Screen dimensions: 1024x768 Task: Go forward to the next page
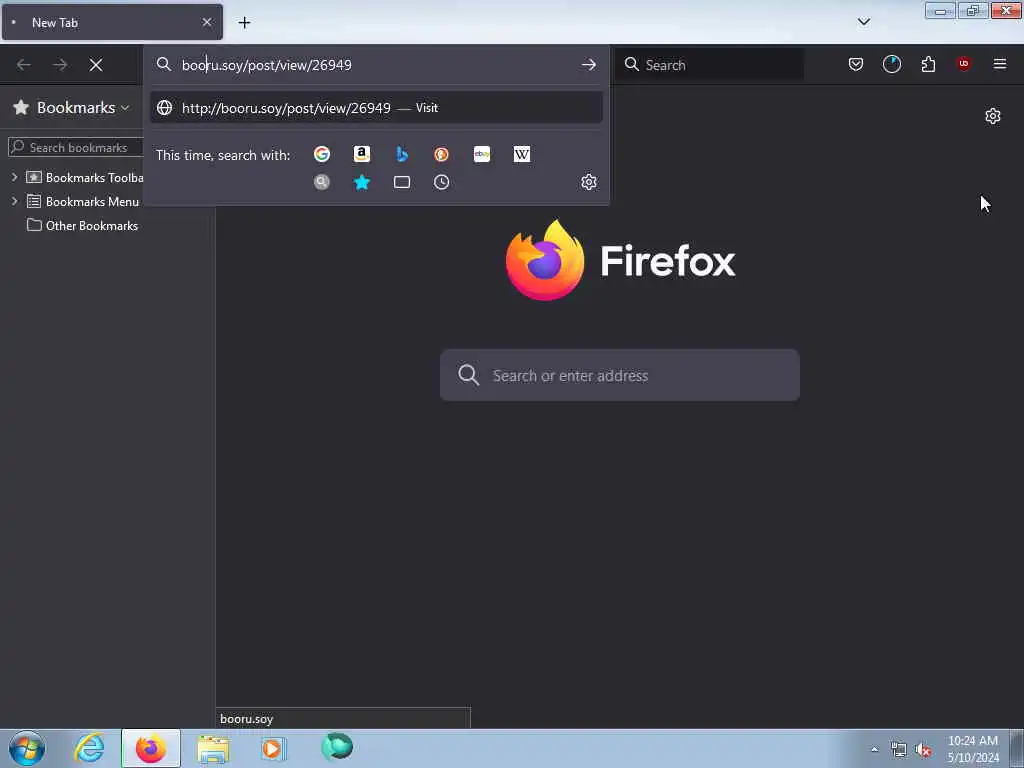pos(60,65)
